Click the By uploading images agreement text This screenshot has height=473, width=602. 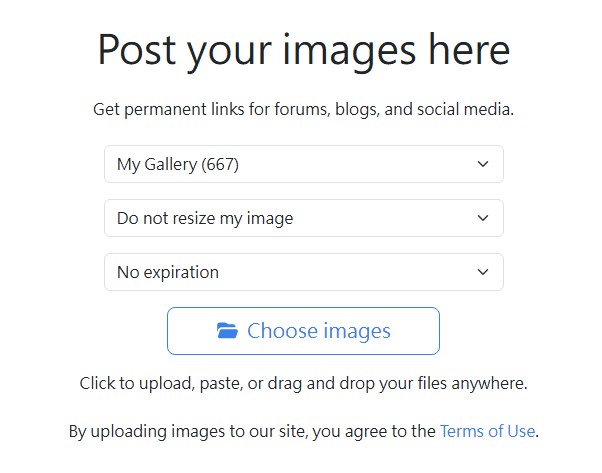pos(252,432)
